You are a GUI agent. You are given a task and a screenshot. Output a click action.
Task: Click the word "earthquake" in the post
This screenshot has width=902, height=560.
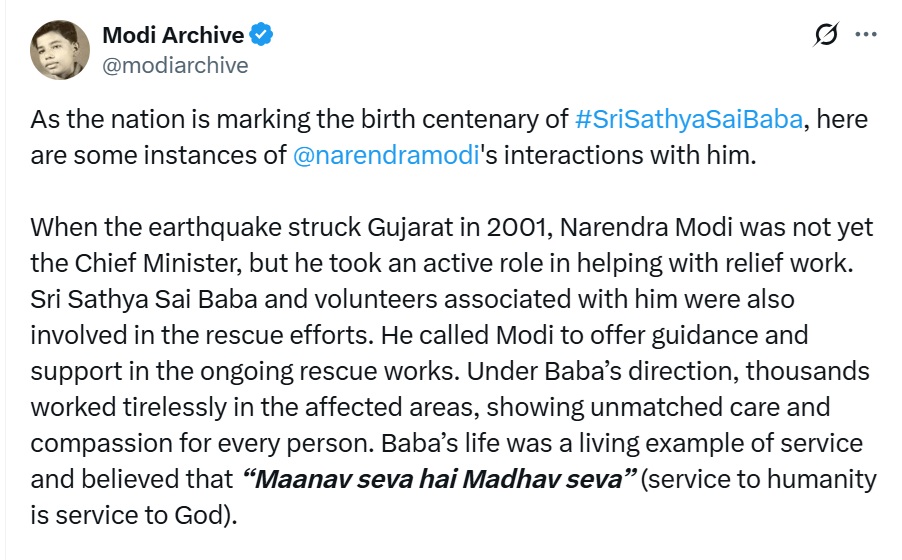click(190, 228)
